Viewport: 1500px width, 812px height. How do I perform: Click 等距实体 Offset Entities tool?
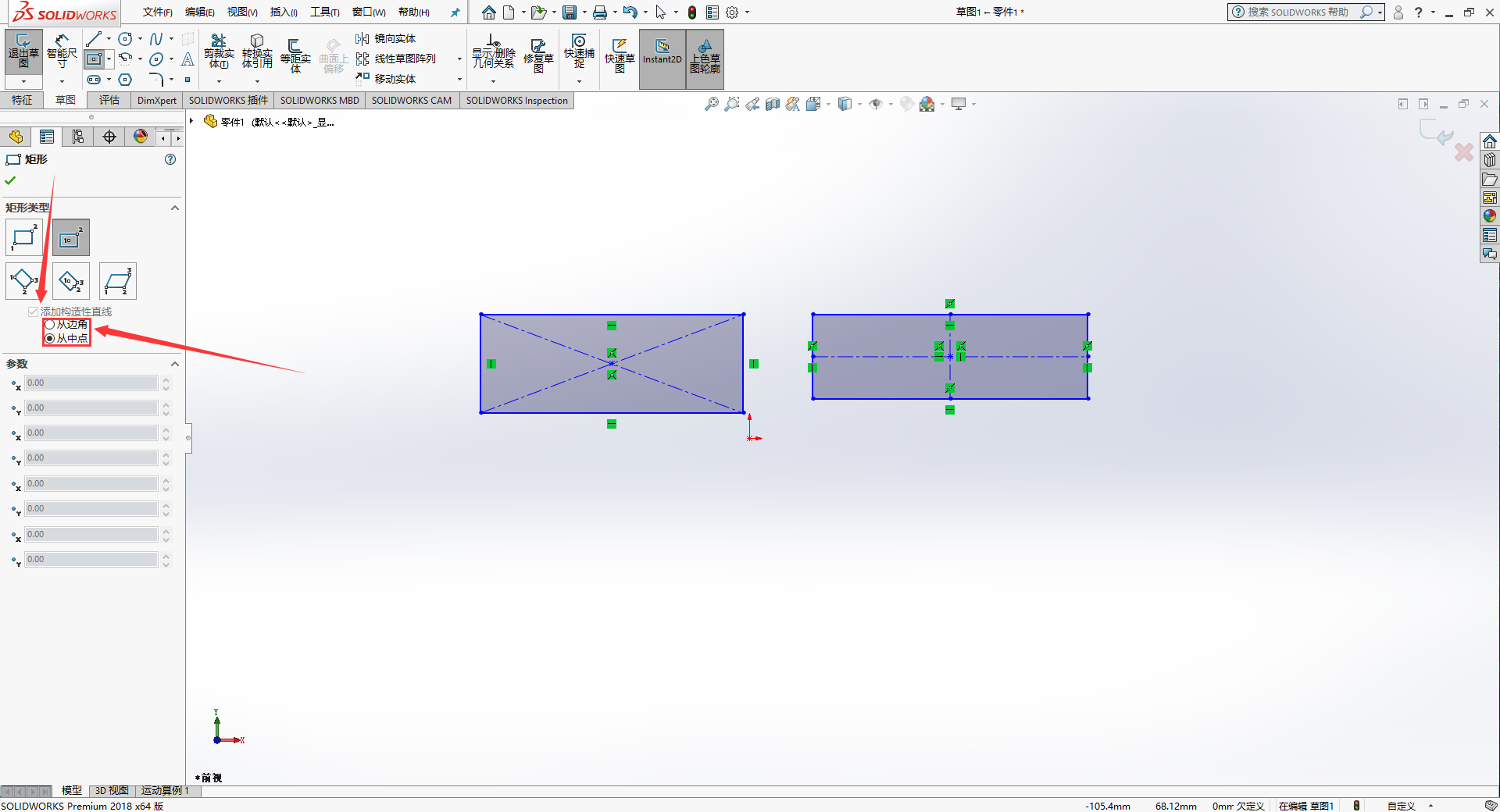295,55
